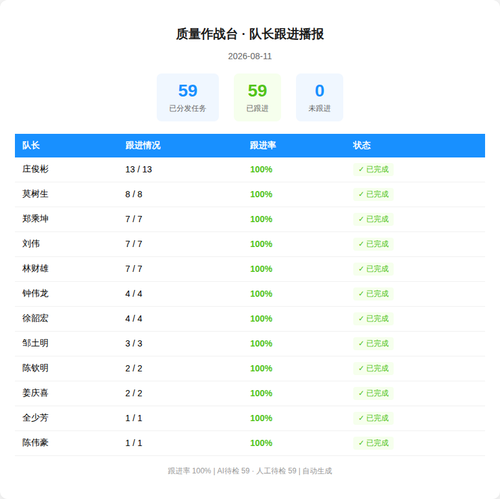Select the 跟进情况 column header

(143, 145)
